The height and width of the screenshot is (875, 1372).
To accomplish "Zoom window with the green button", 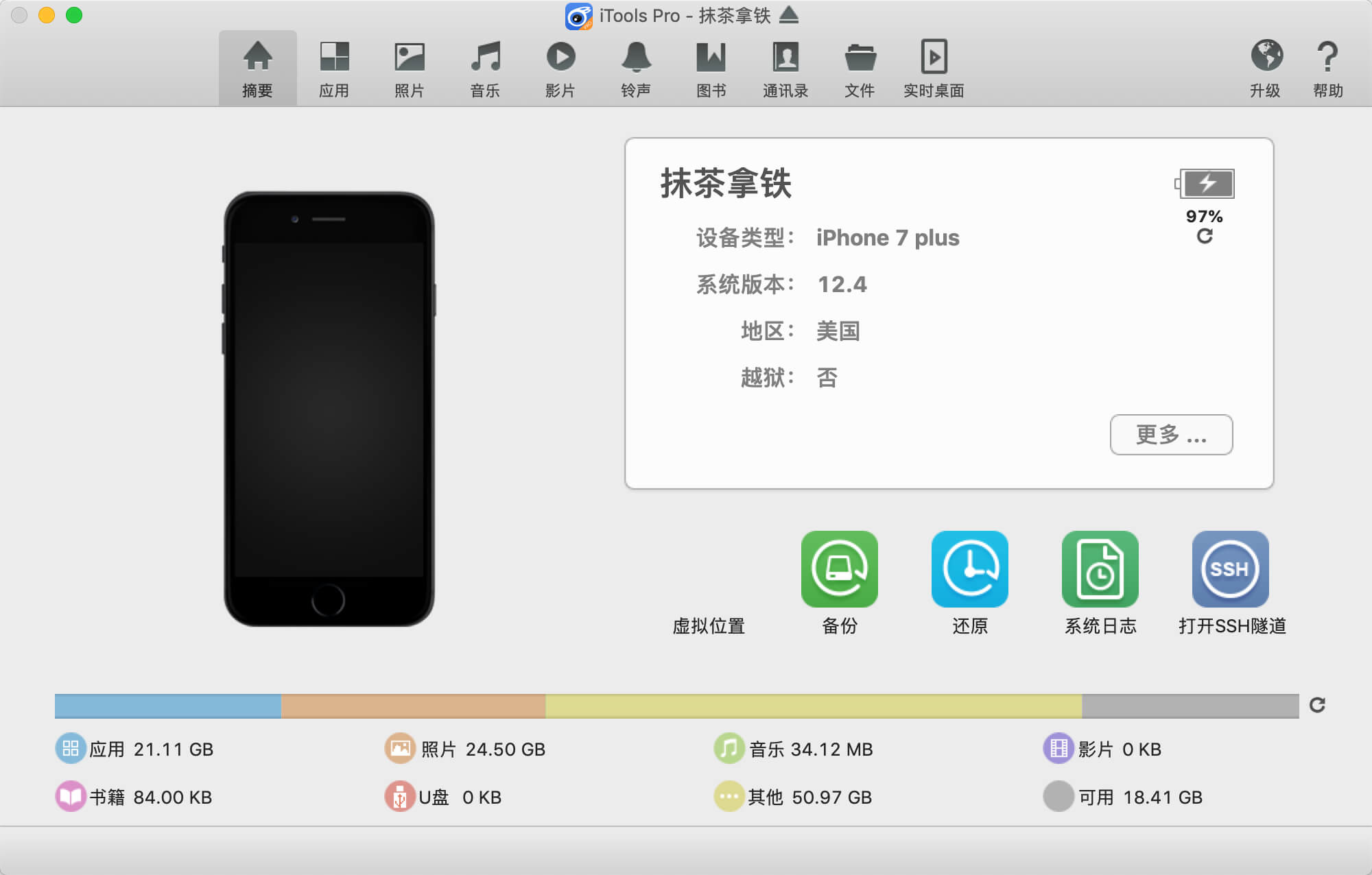I will point(74,15).
